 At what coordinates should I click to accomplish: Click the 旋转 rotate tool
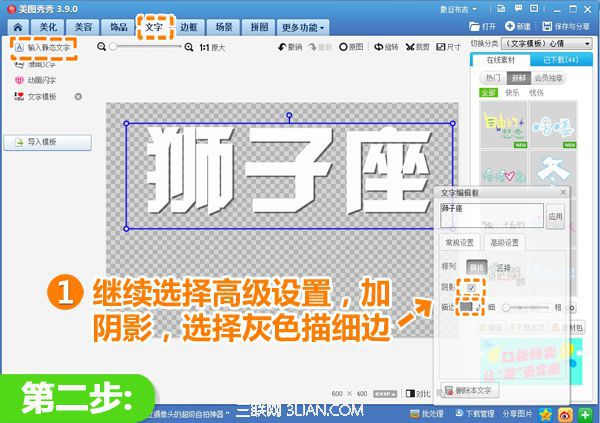tap(384, 47)
